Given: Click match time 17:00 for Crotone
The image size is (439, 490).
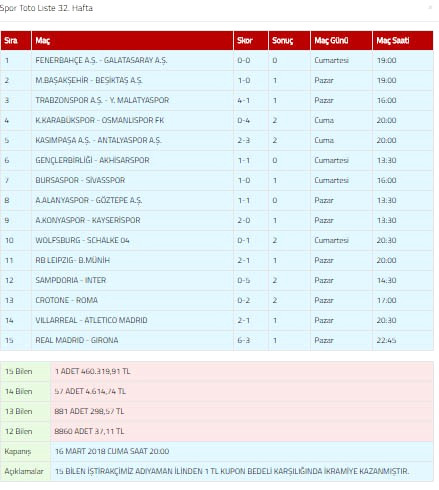Looking at the screenshot, I should coord(386,300).
